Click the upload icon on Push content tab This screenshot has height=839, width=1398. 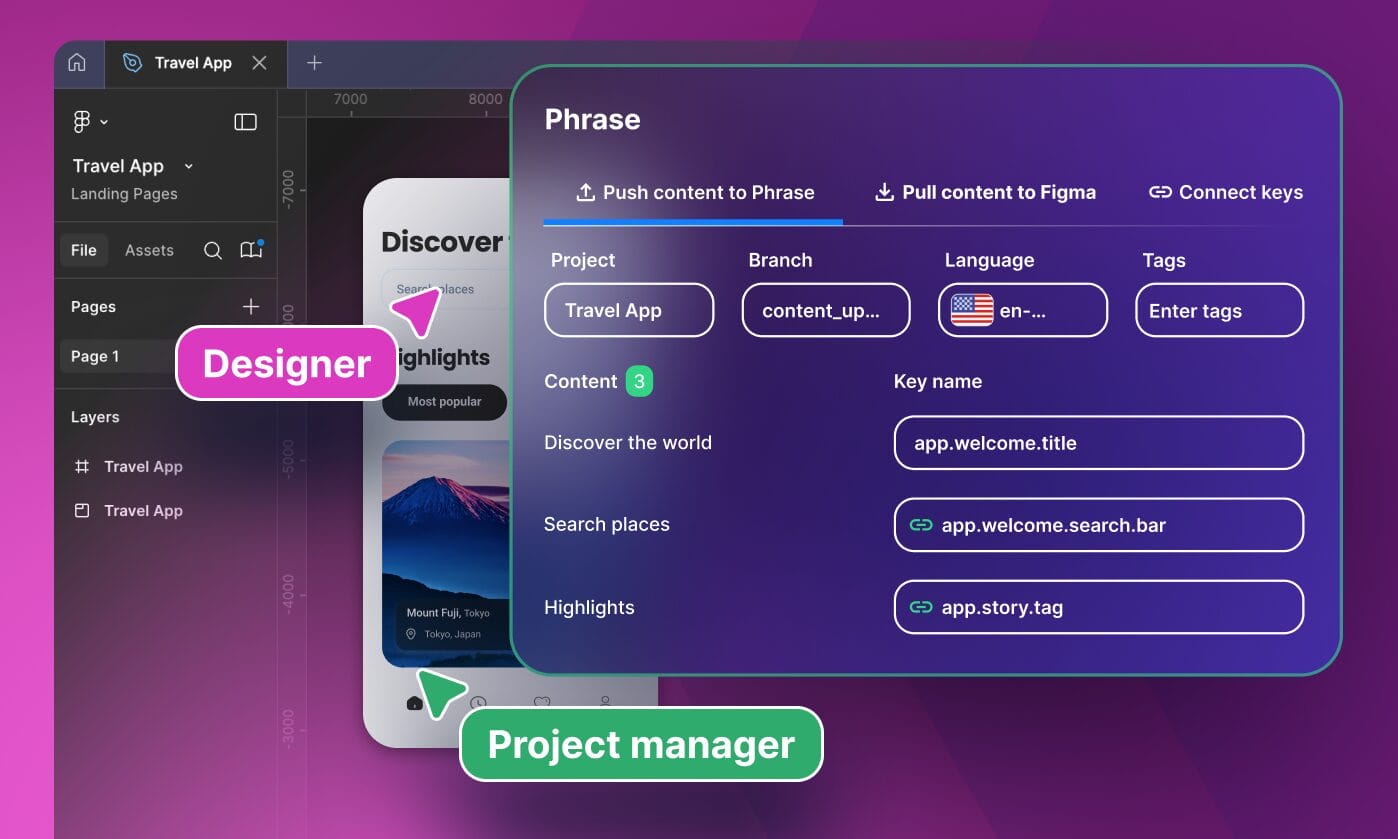pyautogui.click(x=583, y=192)
